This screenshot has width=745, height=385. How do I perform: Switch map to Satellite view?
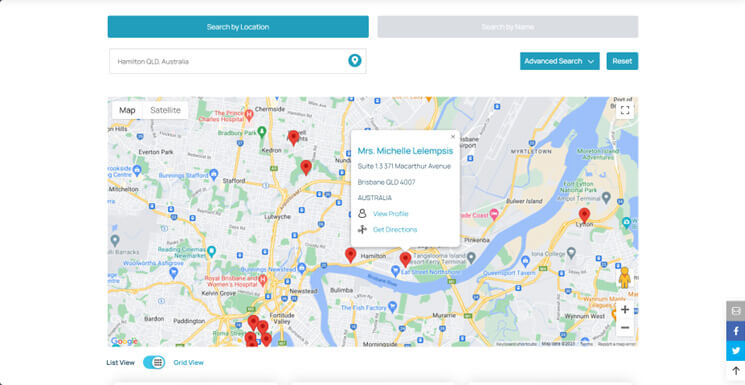(x=165, y=110)
